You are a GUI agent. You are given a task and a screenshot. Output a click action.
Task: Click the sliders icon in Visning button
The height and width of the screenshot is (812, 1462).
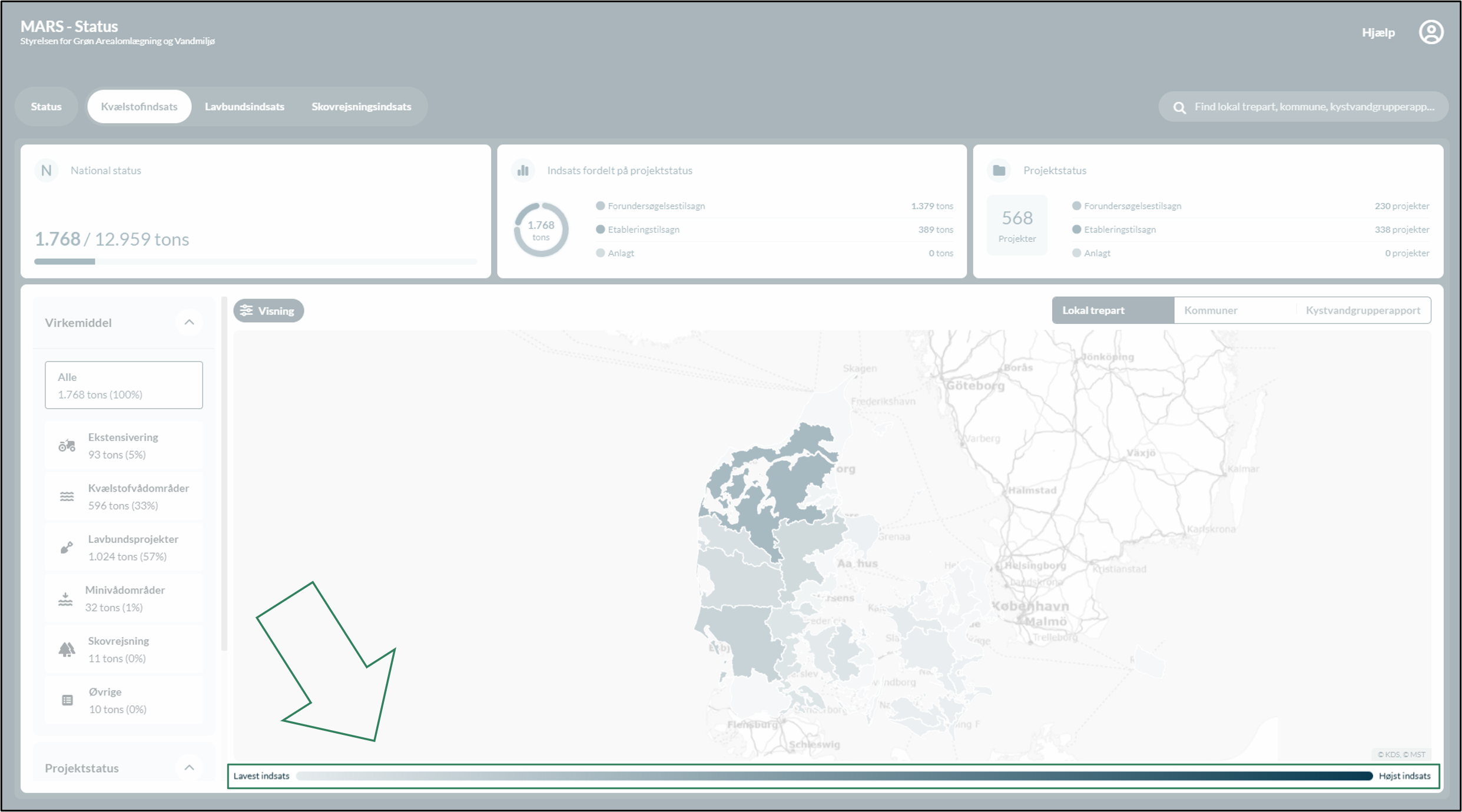[246, 310]
